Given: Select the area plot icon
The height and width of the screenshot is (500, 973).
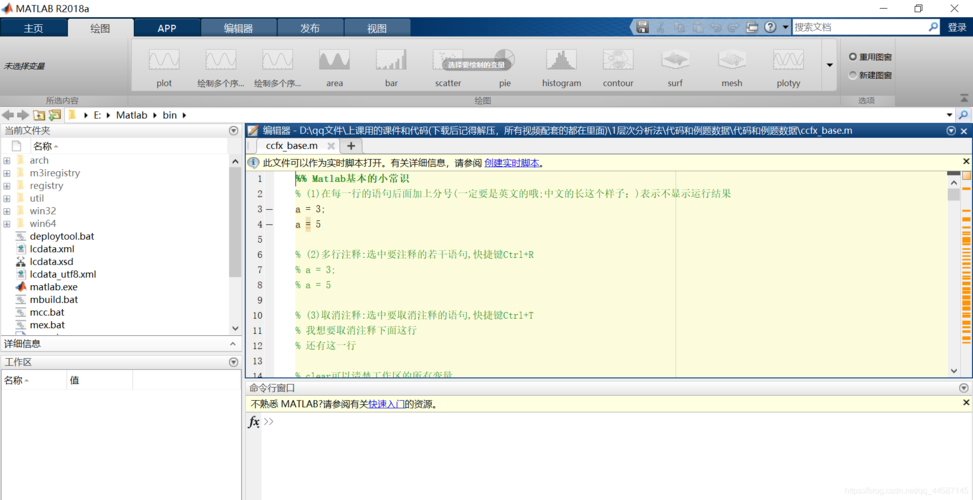Looking at the screenshot, I should click(x=334, y=61).
